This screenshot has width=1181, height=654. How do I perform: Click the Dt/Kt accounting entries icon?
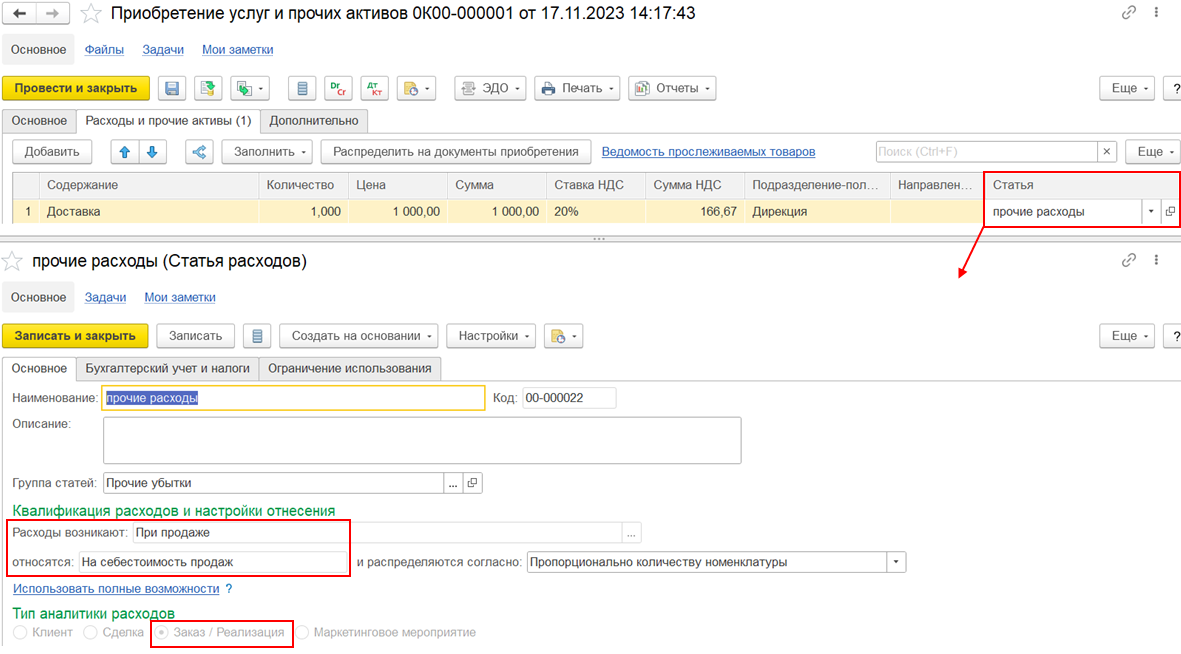click(x=374, y=88)
